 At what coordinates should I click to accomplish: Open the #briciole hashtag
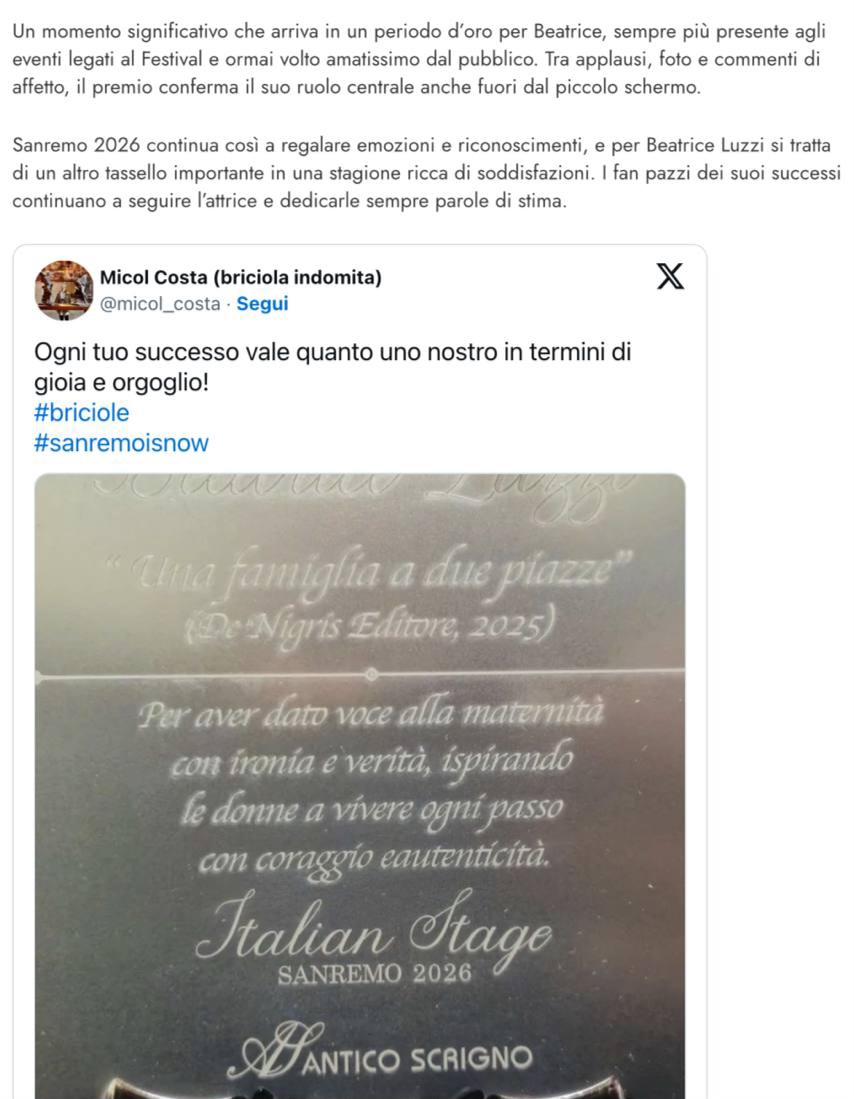[81, 412]
